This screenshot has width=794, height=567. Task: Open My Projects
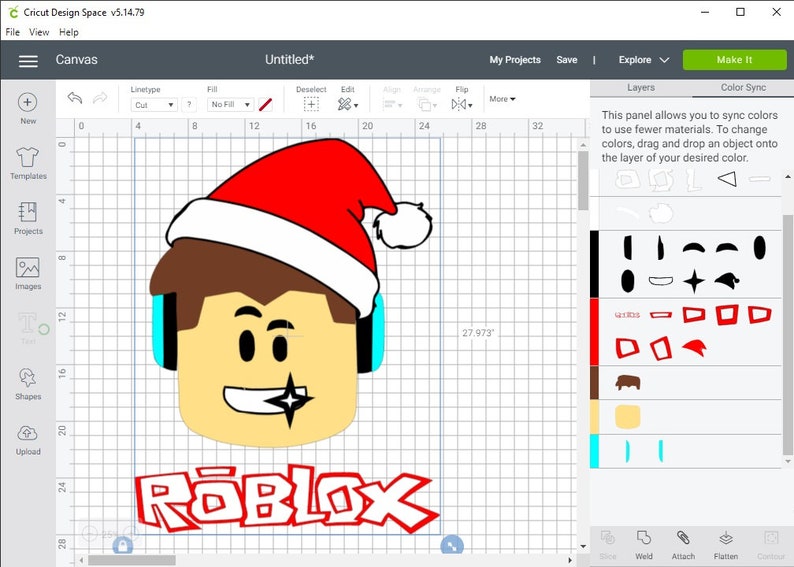point(514,60)
